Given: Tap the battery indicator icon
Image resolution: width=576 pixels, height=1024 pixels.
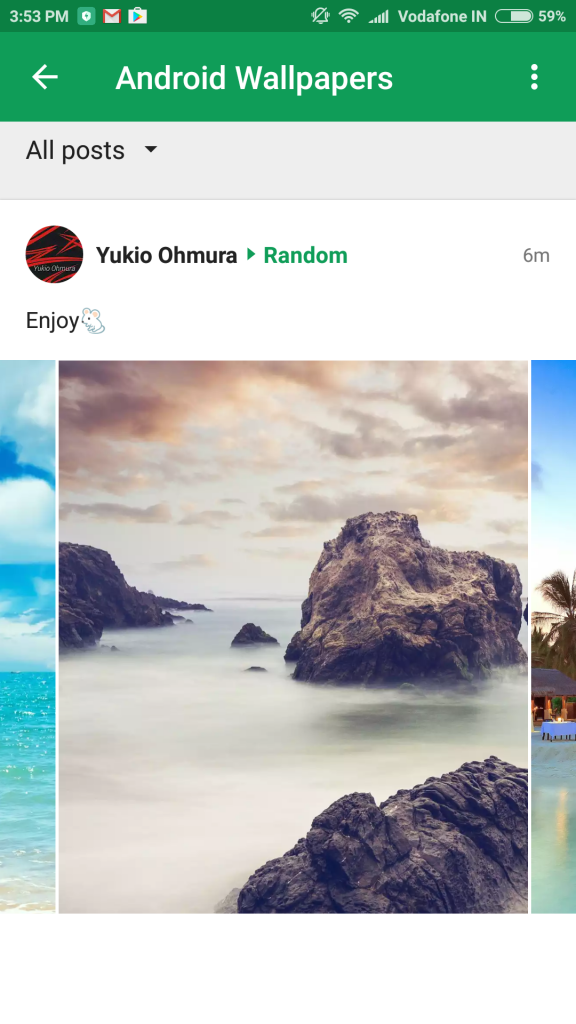Looking at the screenshot, I should pos(514,16).
